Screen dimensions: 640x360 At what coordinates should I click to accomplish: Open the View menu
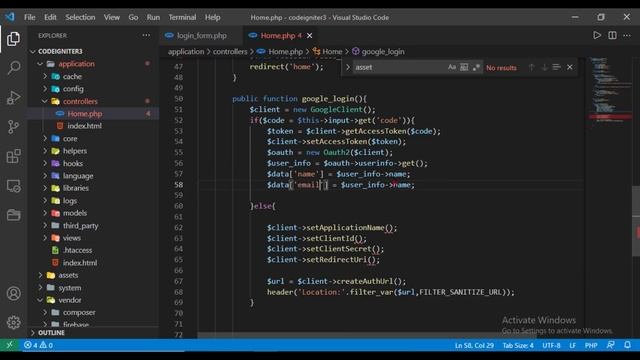tap(111, 17)
